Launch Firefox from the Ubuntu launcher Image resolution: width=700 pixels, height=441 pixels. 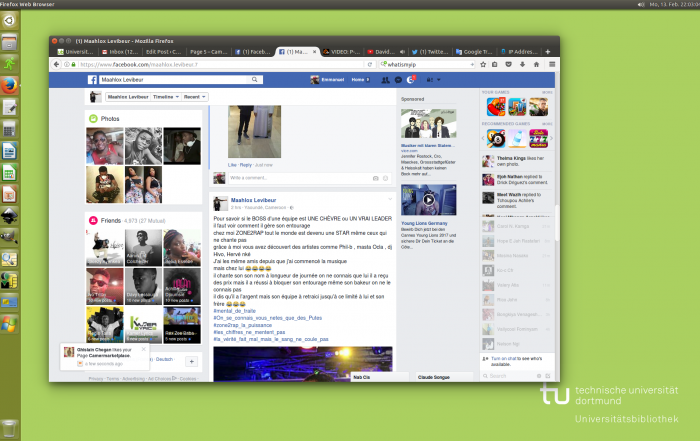tap(9, 85)
